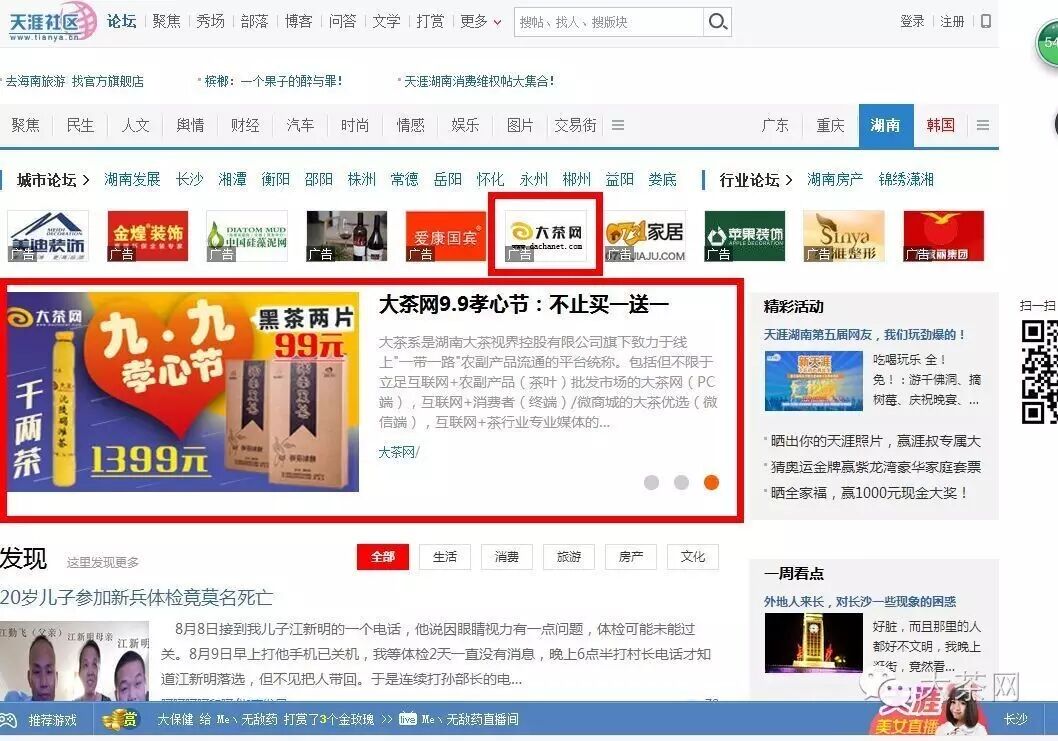This screenshot has height=741, width=1058.
Task: Click the 金煌装饰 ad thumbnail
Action: [x=148, y=236]
